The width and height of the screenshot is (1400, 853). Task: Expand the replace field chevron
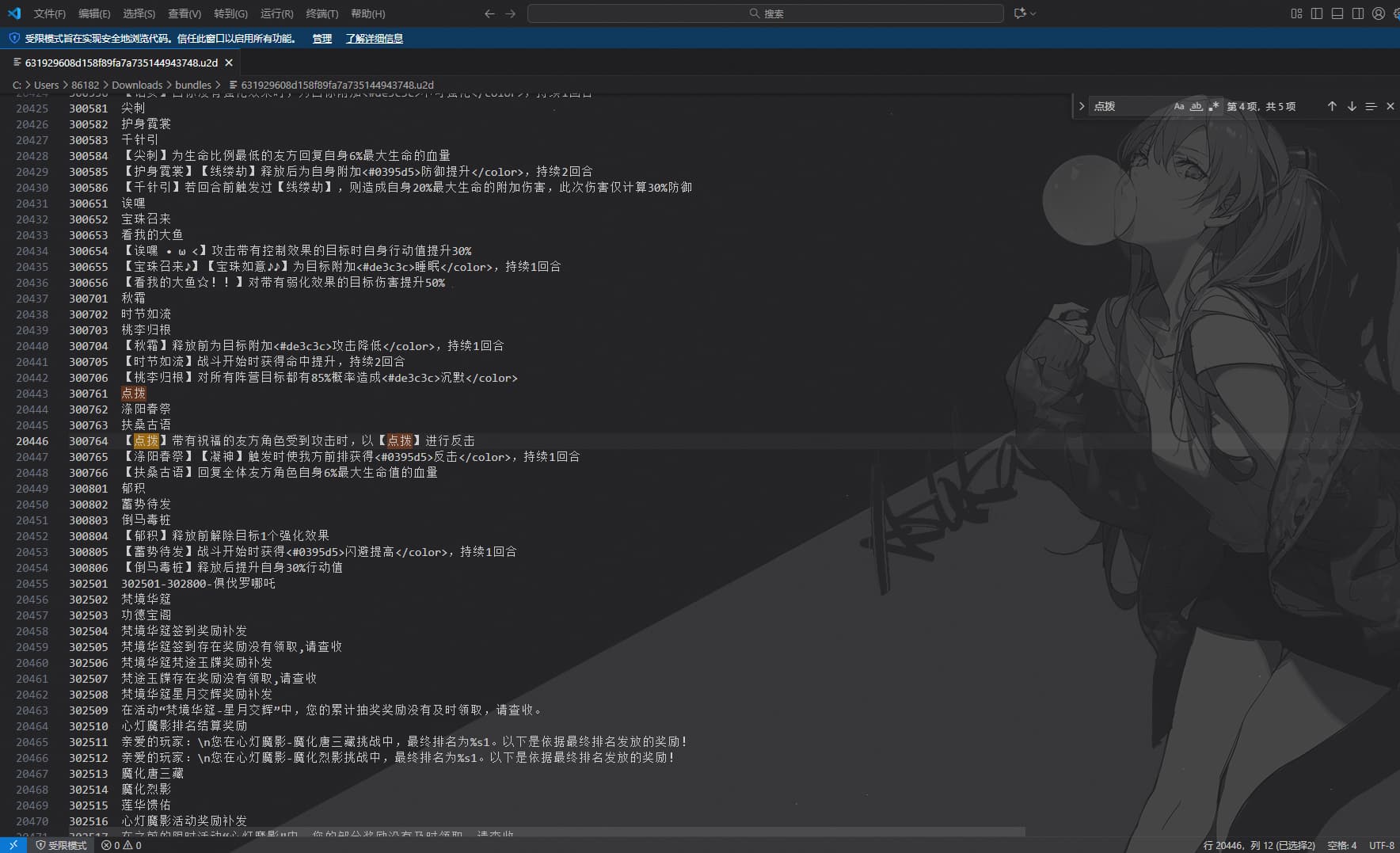pos(1082,106)
